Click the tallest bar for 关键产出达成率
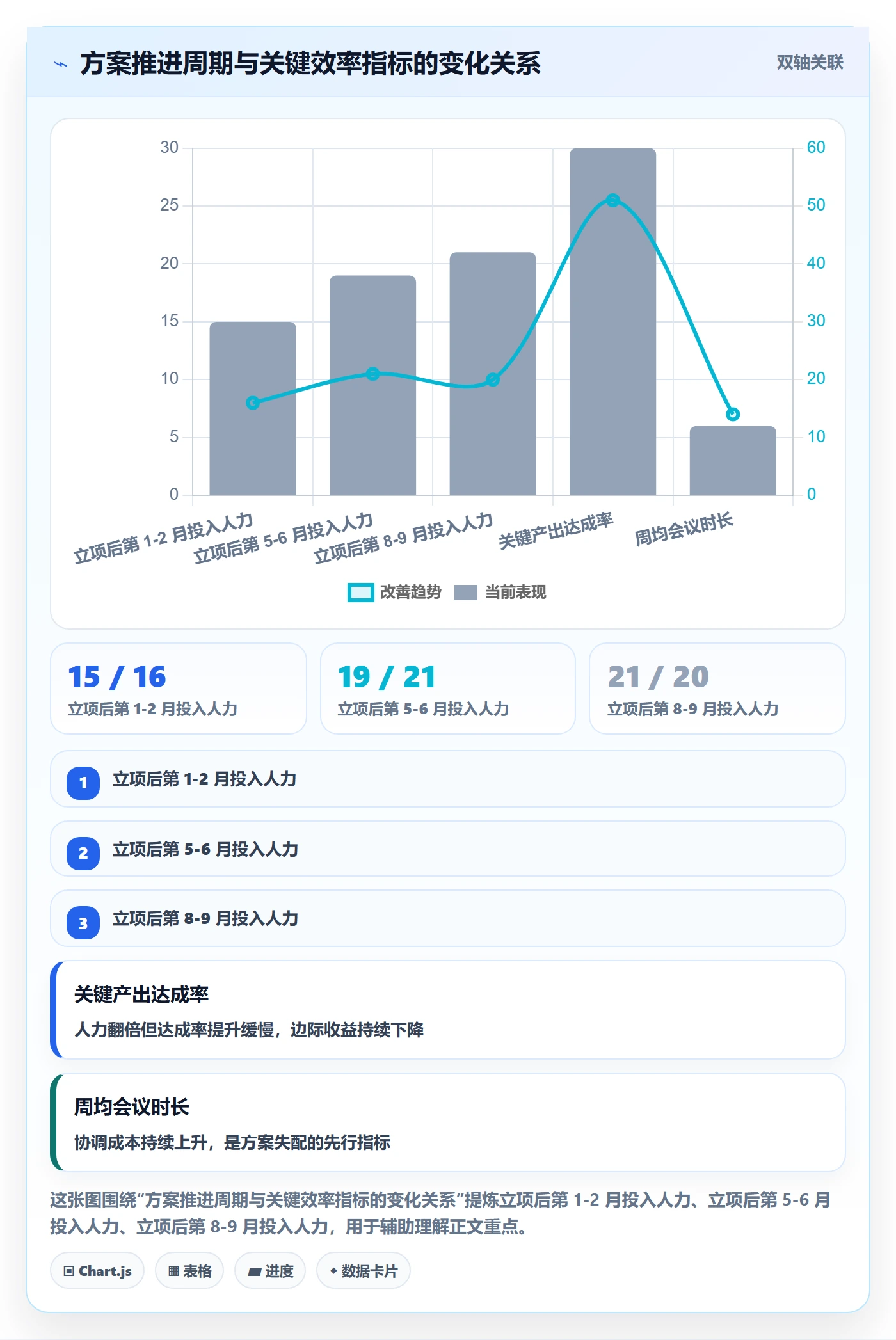896x1340 pixels. (x=612, y=321)
